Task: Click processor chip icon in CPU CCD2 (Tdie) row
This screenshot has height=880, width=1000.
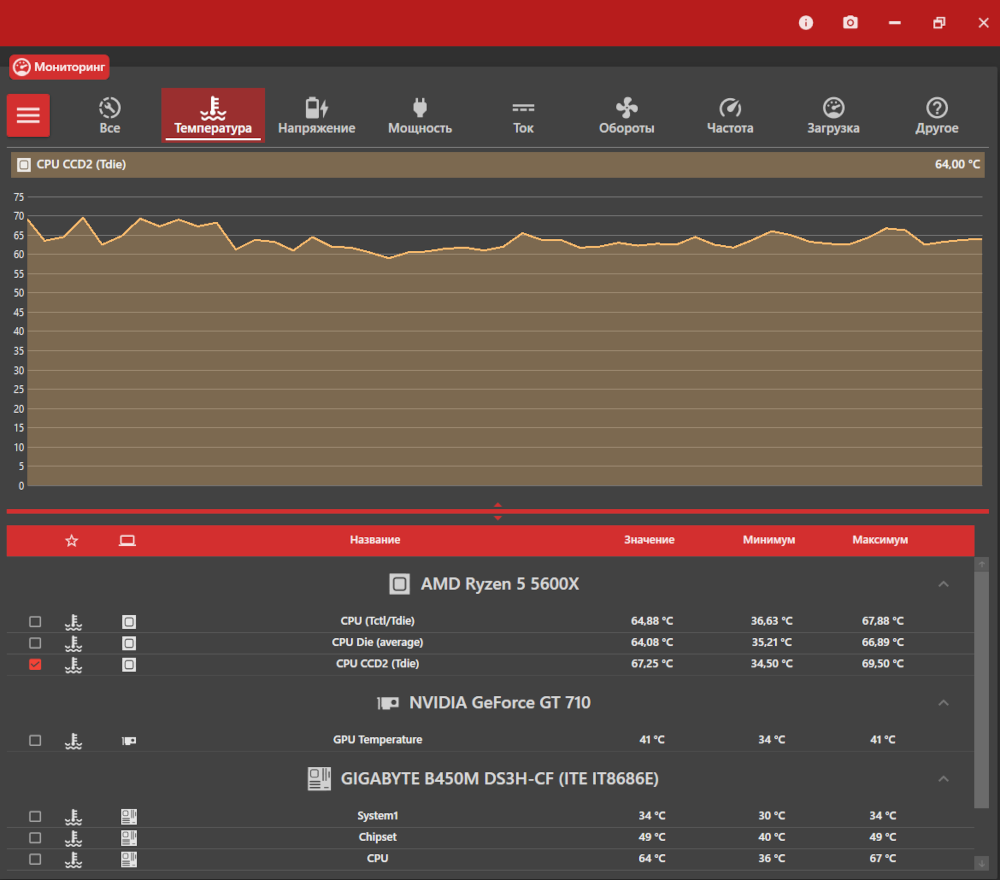Action: tap(129, 664)
